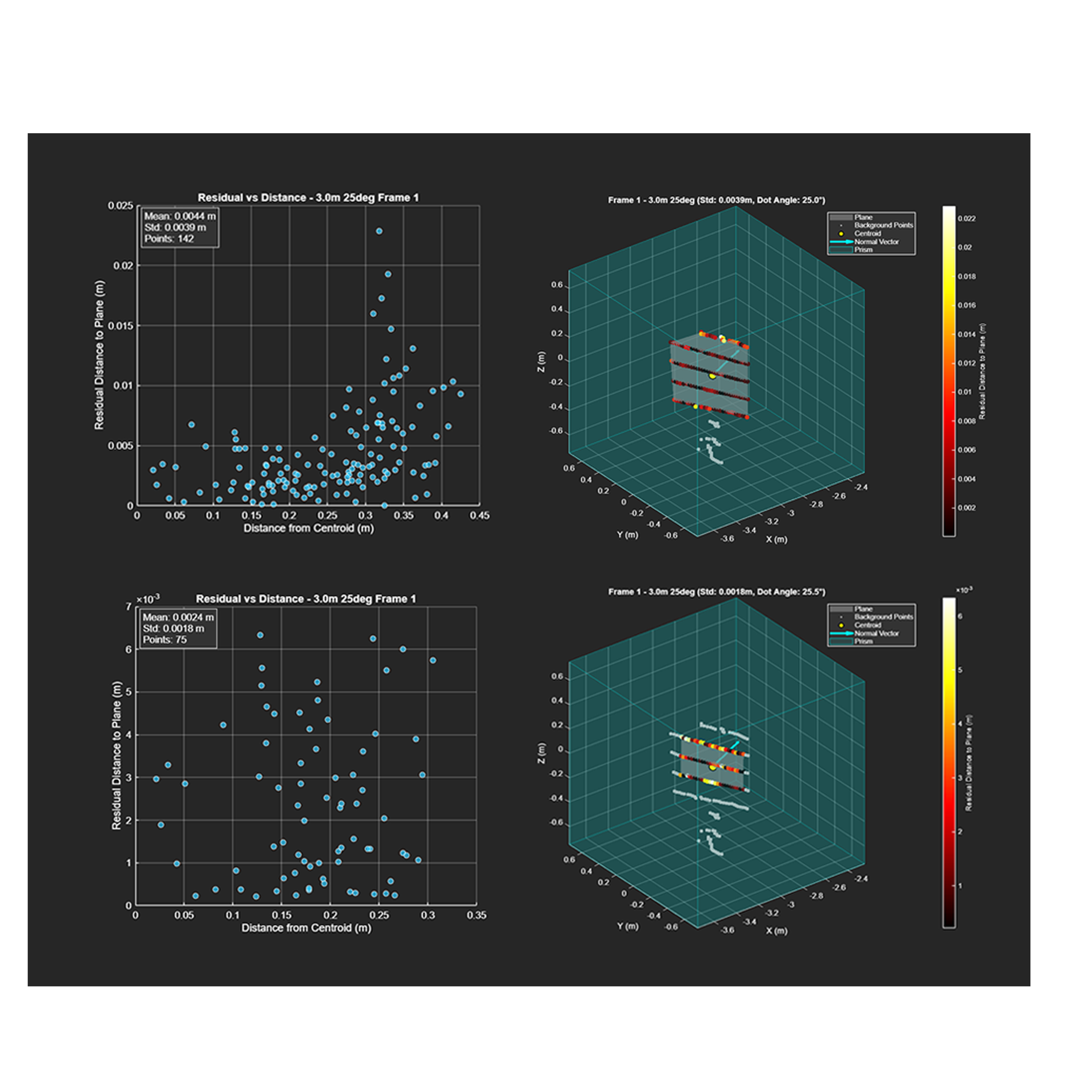Click the bottom-right plot title with Std 0.0018m

[716, 592]
